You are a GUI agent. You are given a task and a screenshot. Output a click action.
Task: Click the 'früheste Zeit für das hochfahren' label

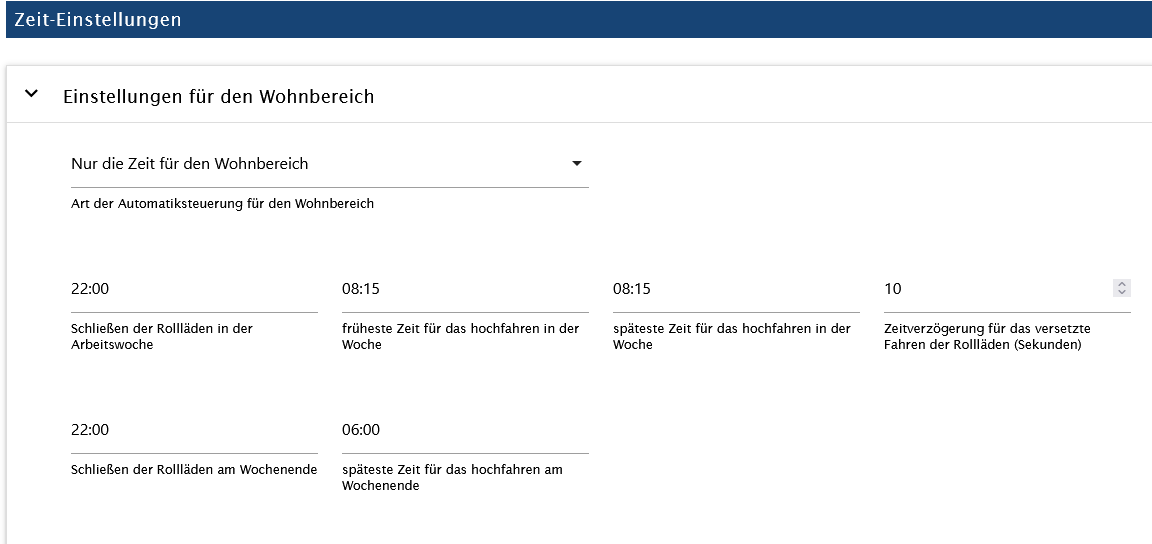[x=460, y=336]
